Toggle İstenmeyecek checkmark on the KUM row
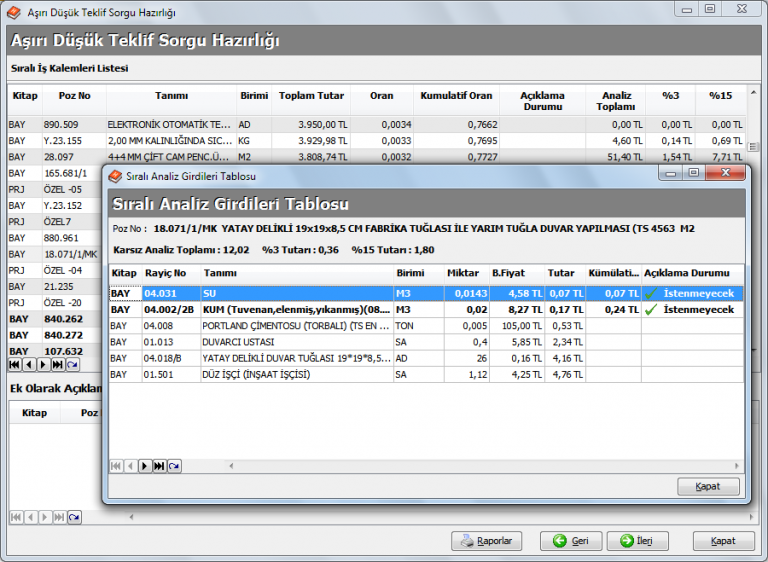 click(x=650, y=310)
